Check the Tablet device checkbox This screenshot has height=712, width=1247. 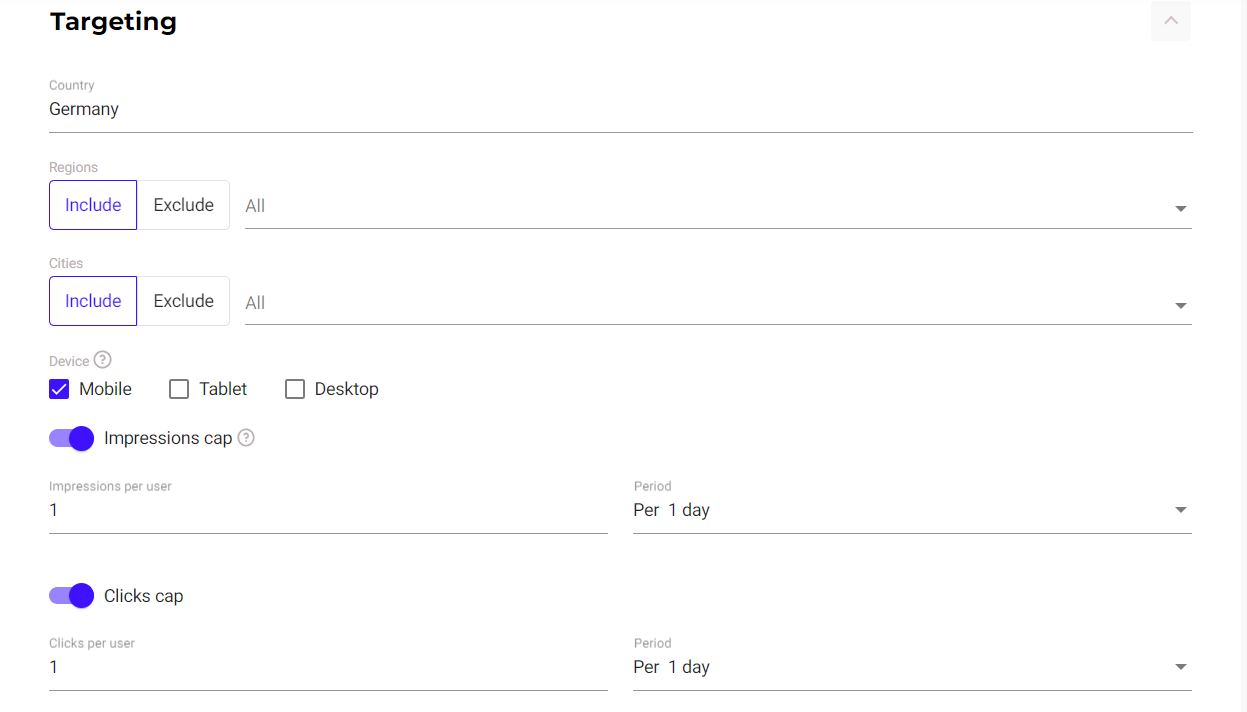point(179,389)
